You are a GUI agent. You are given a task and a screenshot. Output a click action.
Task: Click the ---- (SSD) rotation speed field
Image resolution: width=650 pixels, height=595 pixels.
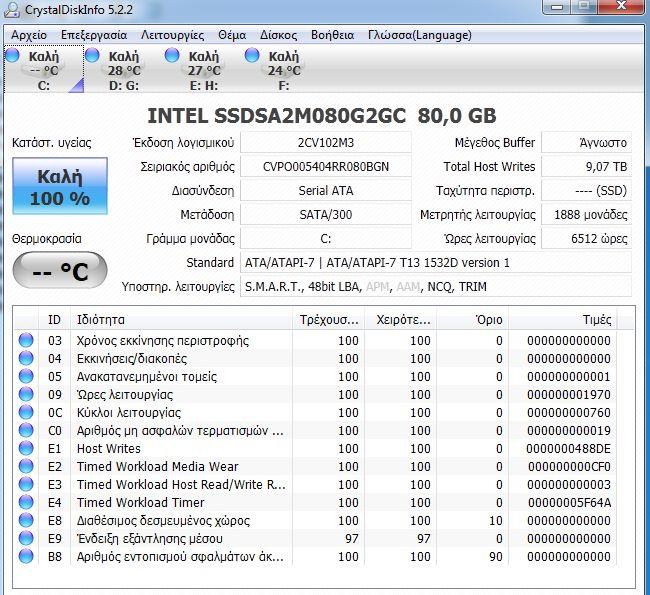[x=587, y=190]
